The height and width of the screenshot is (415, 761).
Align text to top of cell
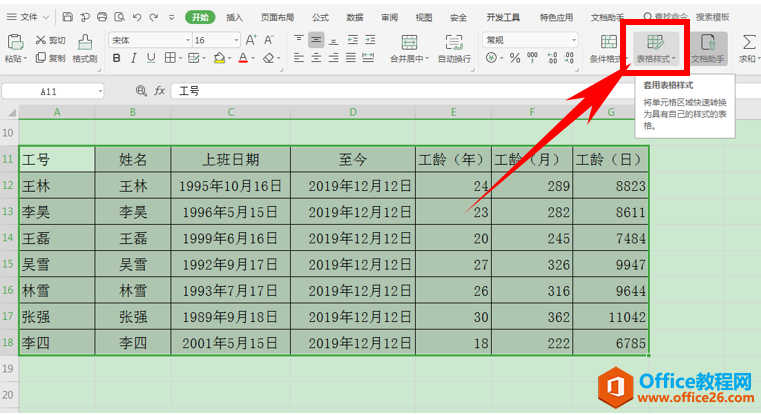(x=299, y=40)
